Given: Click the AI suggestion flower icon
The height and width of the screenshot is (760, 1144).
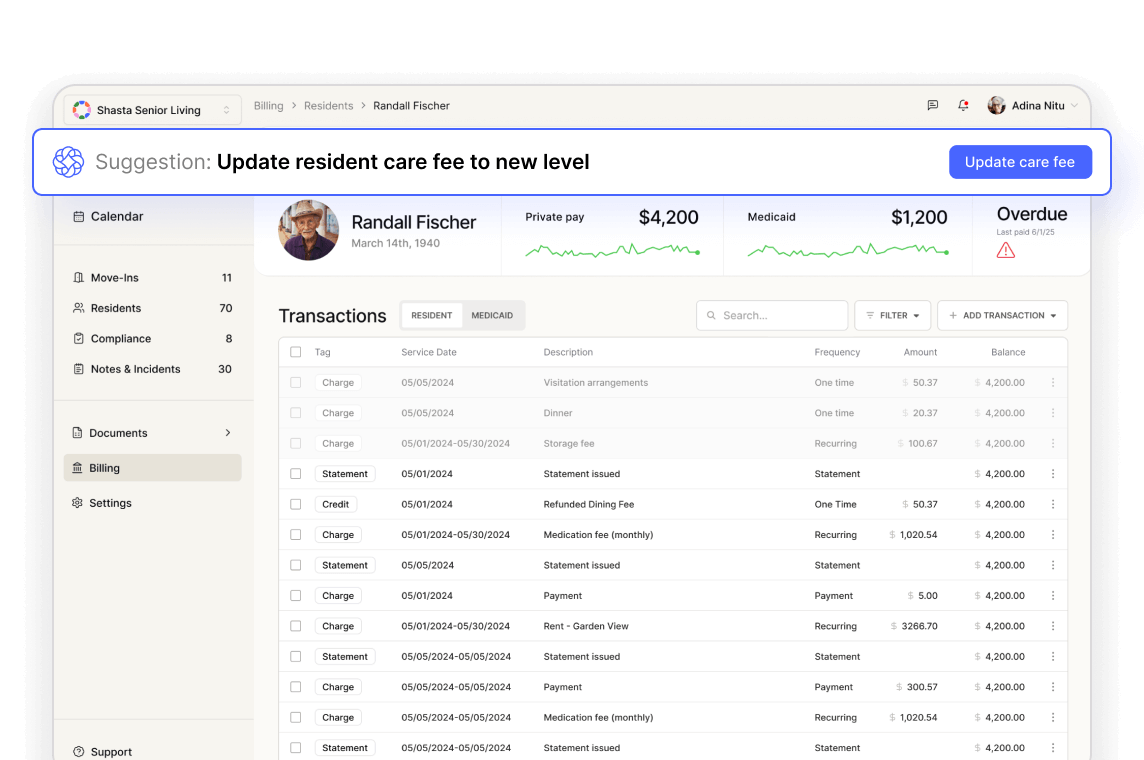Looking at the screenshot, I should click(x=69, y=162).
